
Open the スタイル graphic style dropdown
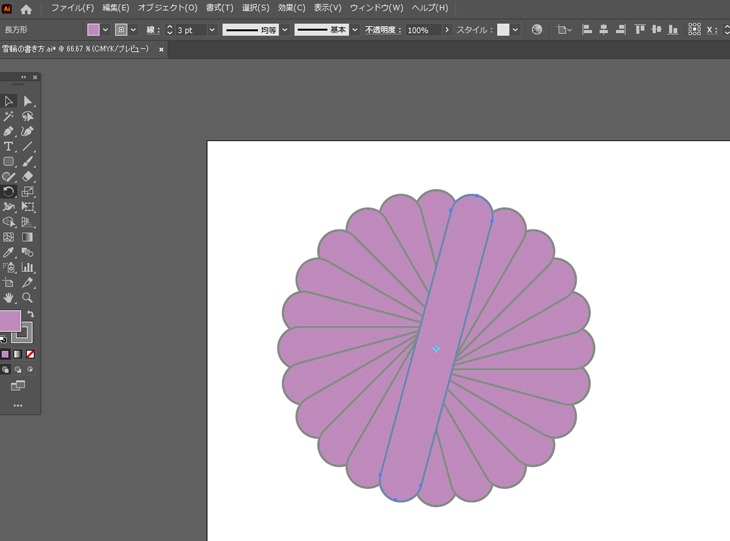coord(515,30)
